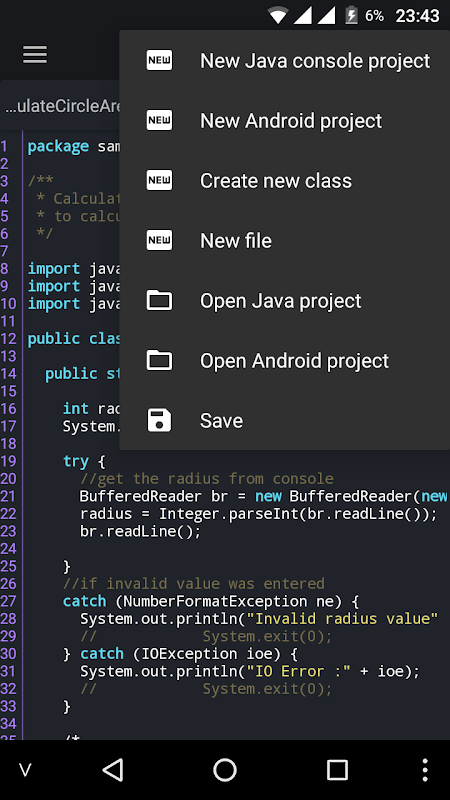
Task: Click the 'catch (IOException ioe)' line
Action: click(x=180, y=654)
